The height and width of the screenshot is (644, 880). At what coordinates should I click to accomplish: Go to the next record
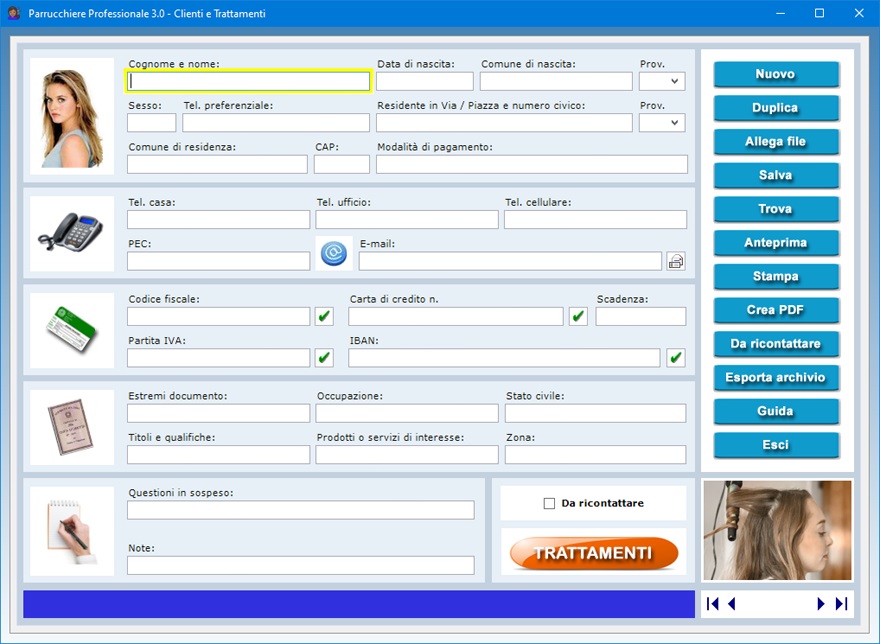pos(821,604)
